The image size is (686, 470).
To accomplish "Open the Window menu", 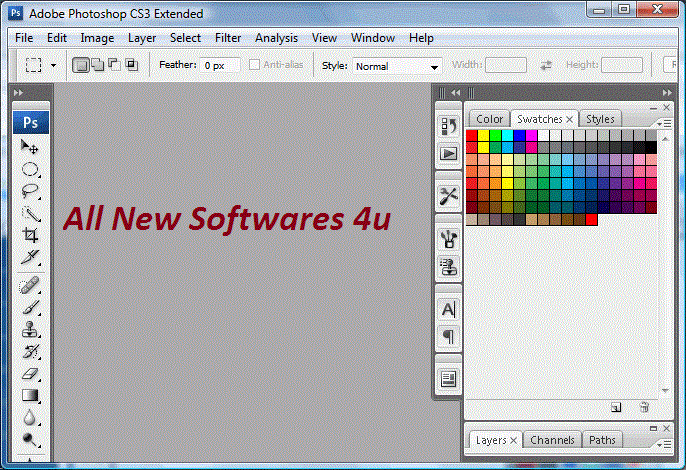I will [x=373, y=38].
